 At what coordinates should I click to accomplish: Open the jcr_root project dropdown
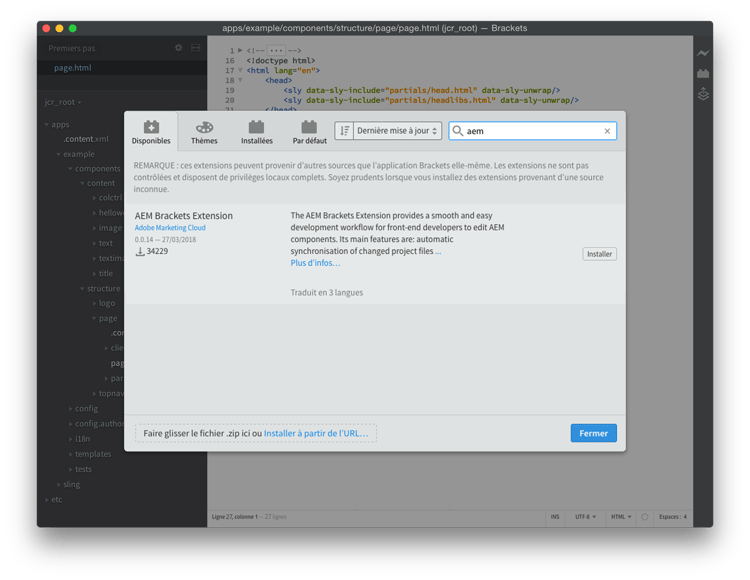tap(63, 102)
